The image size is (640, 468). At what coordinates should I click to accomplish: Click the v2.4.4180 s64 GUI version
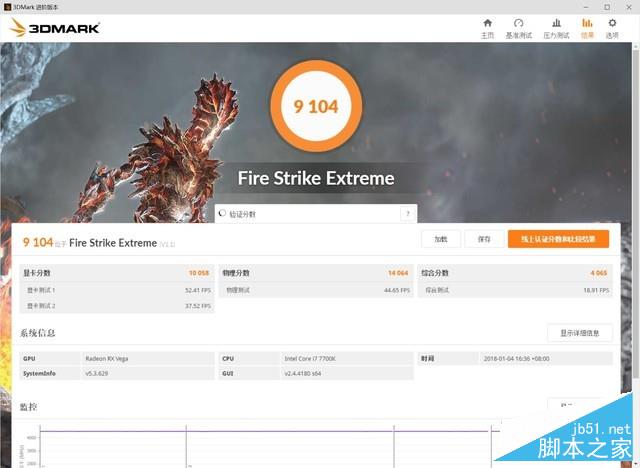(x=303, y=373)
